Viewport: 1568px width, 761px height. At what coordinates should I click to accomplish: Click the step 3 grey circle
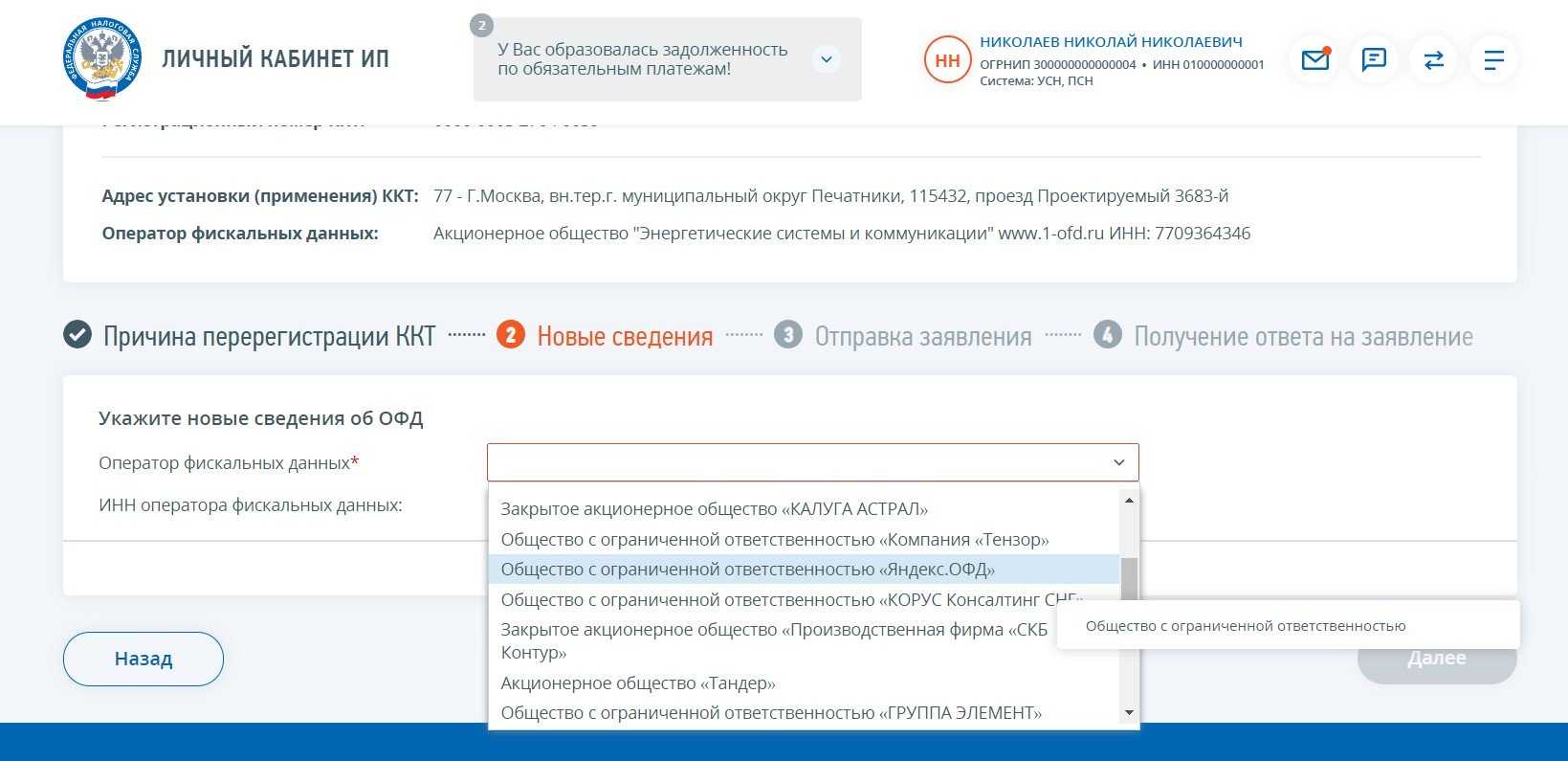pos(787,335)
